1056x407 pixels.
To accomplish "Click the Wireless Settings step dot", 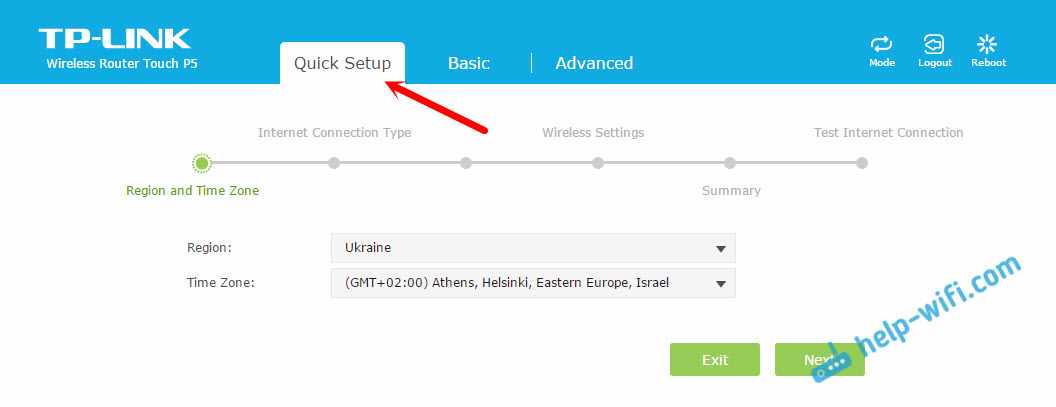I will 598,163.
